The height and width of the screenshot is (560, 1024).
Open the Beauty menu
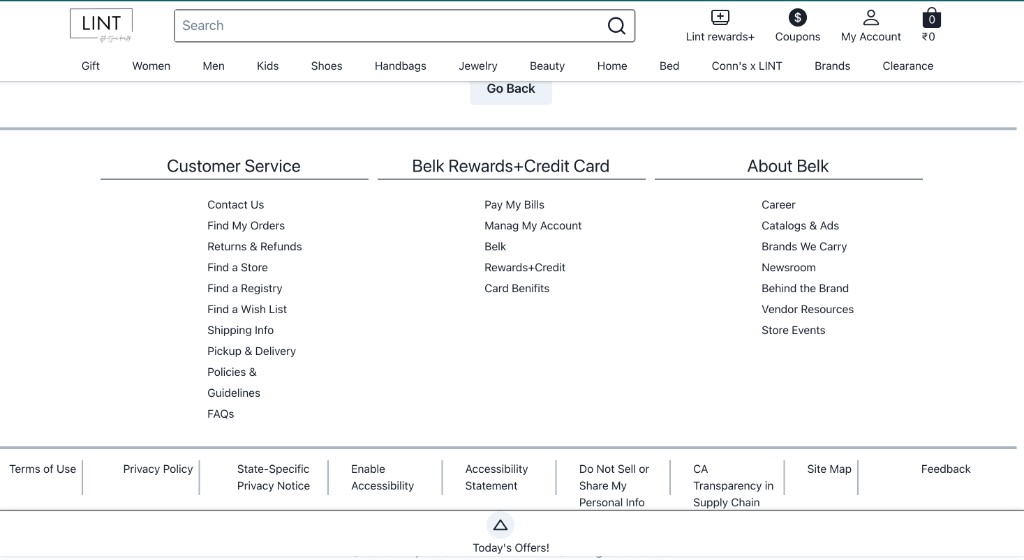[547, 66]
